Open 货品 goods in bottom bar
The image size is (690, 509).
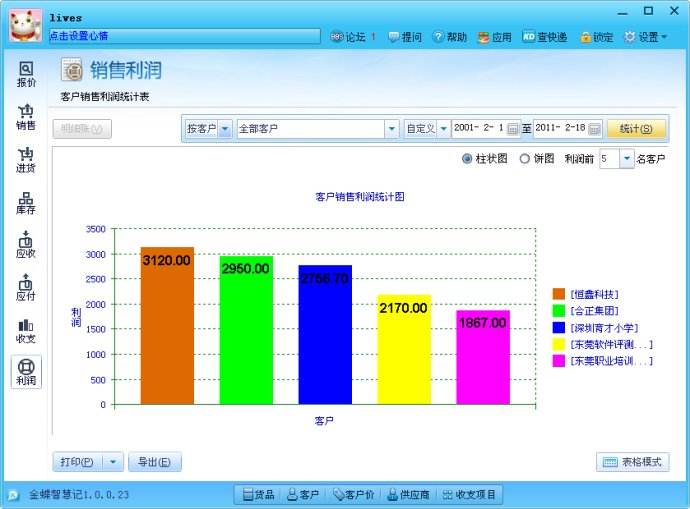pos(259,494)
